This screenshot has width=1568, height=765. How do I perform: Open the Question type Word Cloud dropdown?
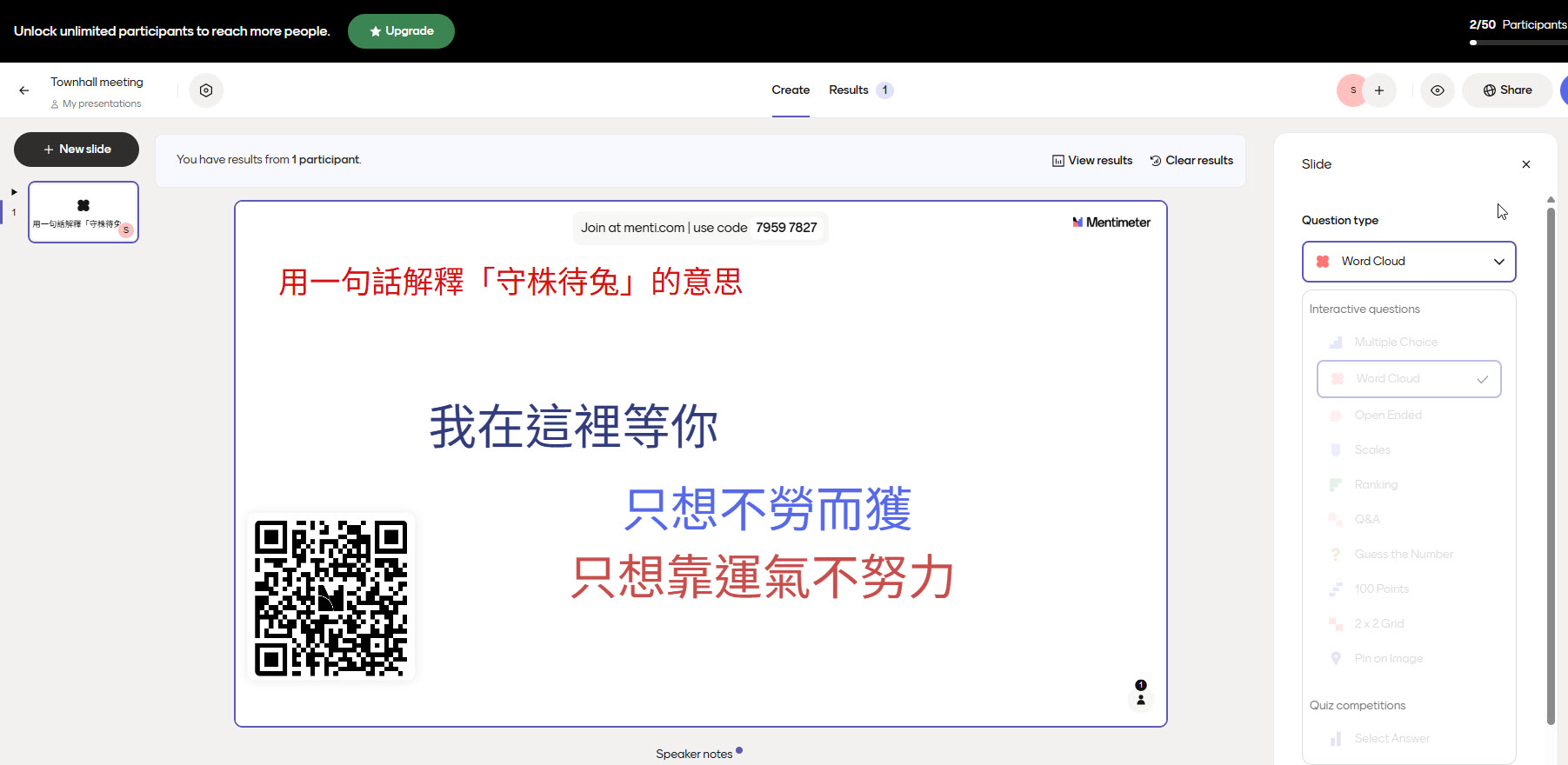pos(1409,262)
